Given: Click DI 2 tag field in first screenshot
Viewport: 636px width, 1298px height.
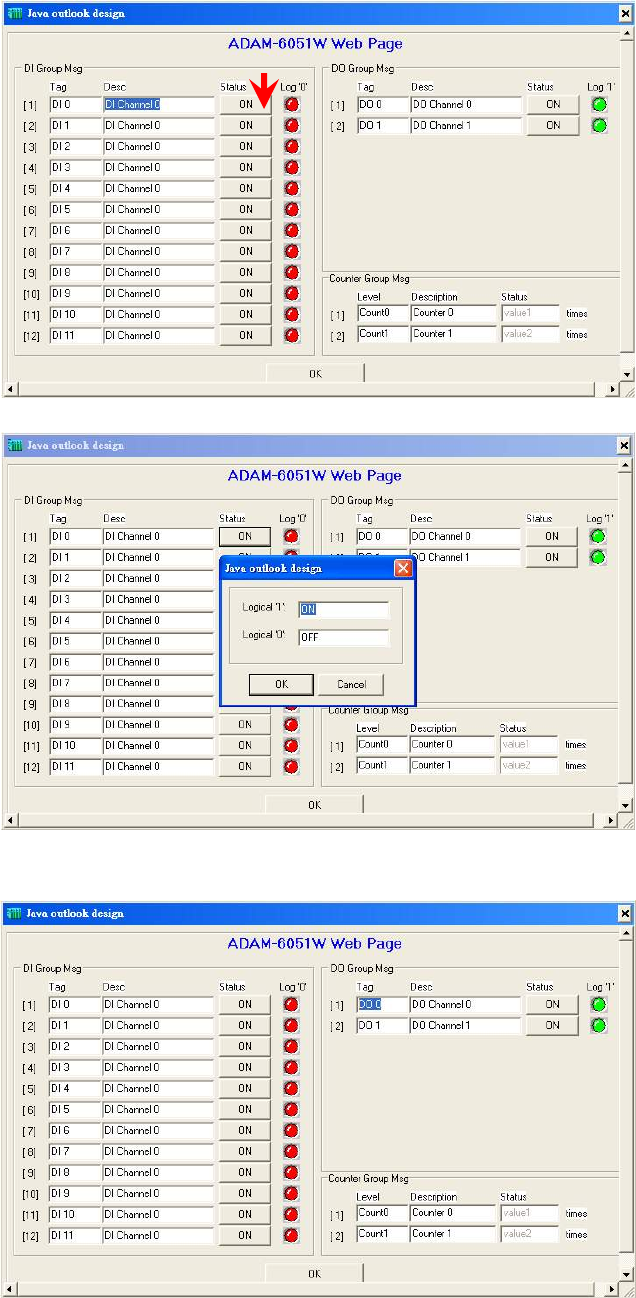Looking at the screenshot, I should (76, 146).
